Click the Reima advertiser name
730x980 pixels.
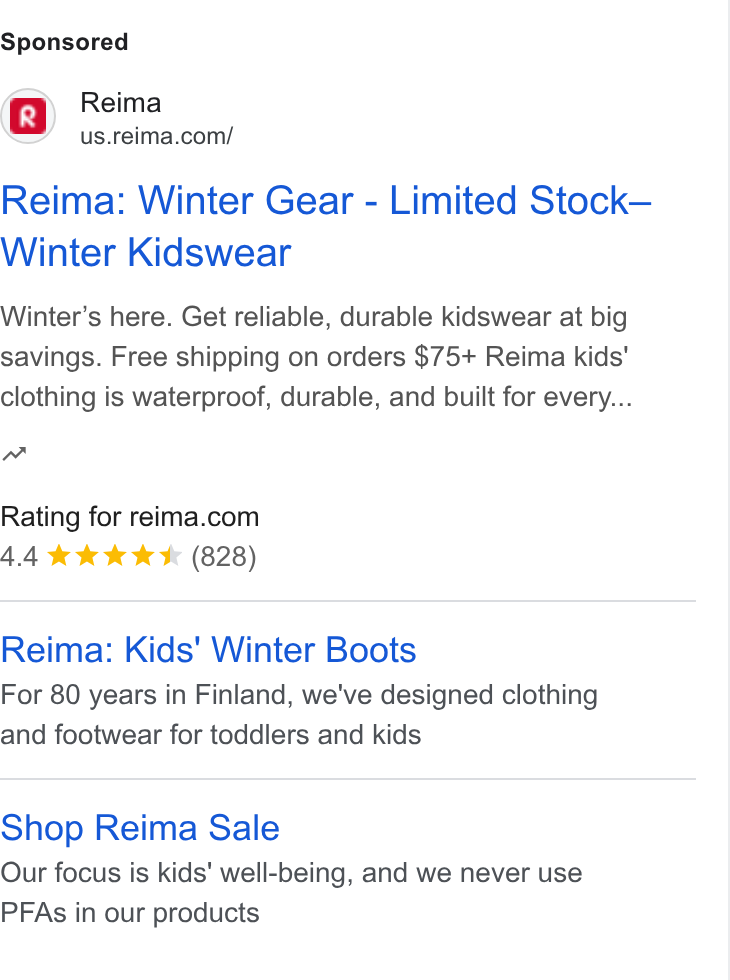121,102
